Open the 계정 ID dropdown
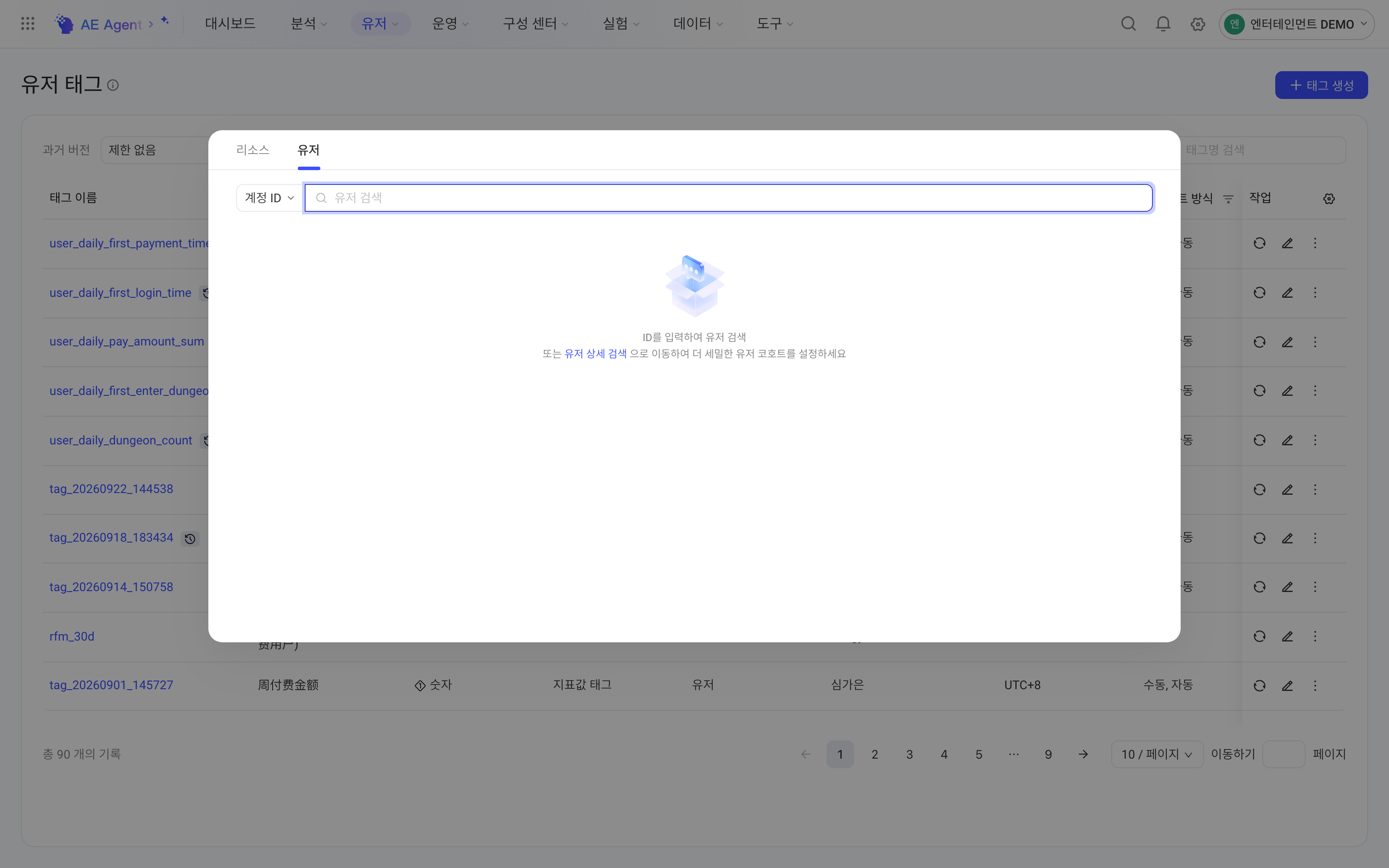The image size is (1389, 868). click(x=269, y=198)
